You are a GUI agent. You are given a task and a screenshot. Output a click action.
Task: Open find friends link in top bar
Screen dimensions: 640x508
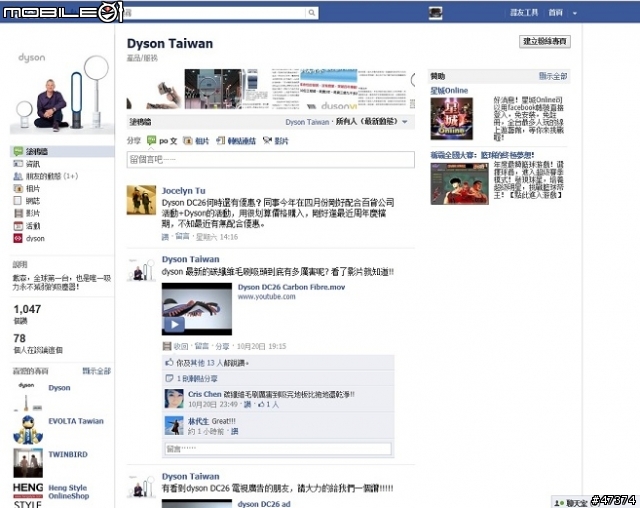(524, 13)
